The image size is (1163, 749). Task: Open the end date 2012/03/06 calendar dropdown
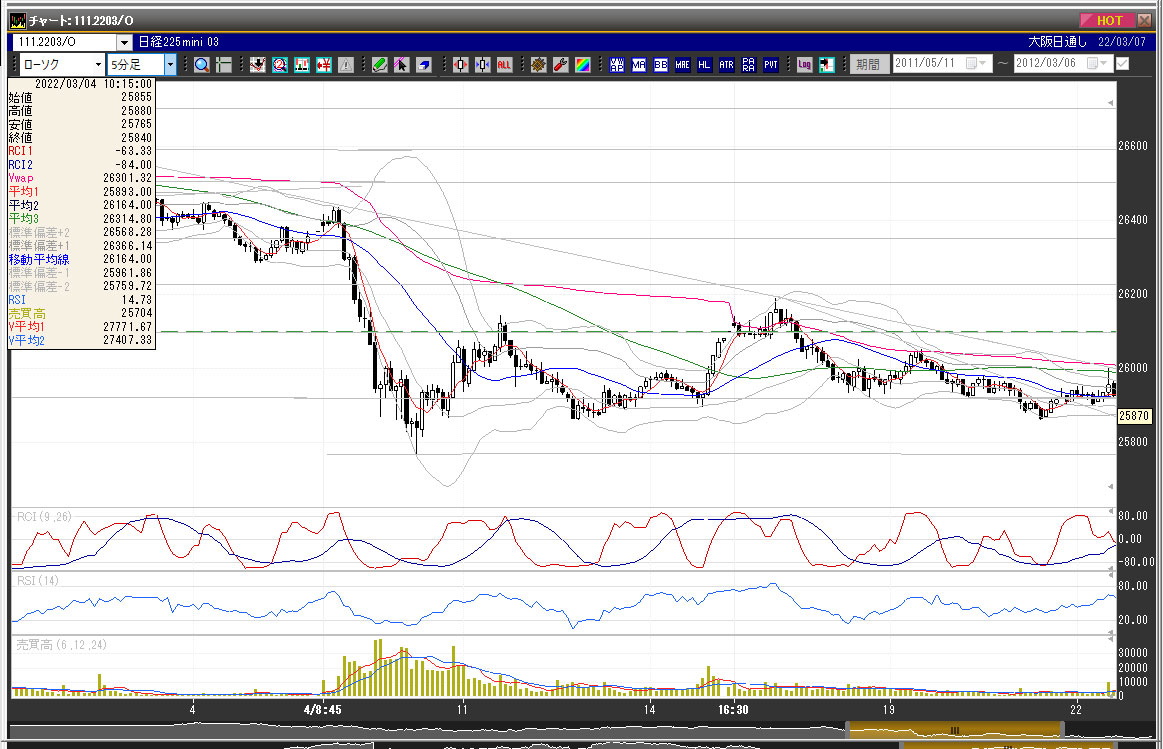(x=1097, y=64)
